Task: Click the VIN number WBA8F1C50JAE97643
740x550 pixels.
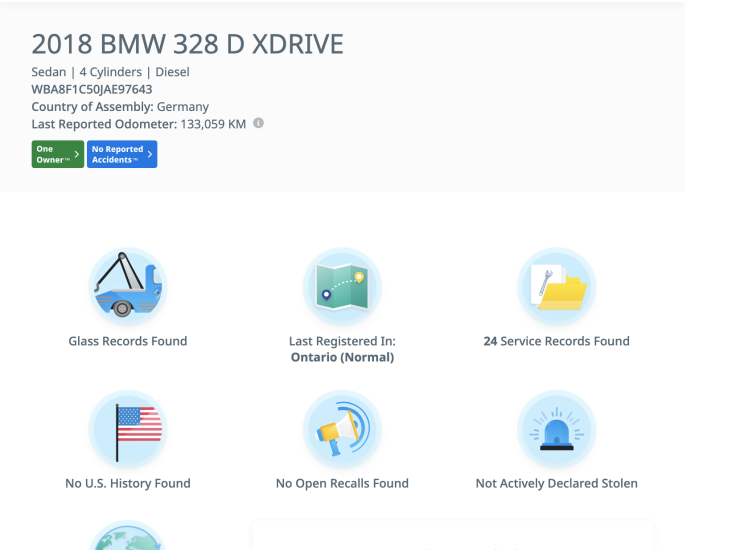Action: (x=92, y=89)
